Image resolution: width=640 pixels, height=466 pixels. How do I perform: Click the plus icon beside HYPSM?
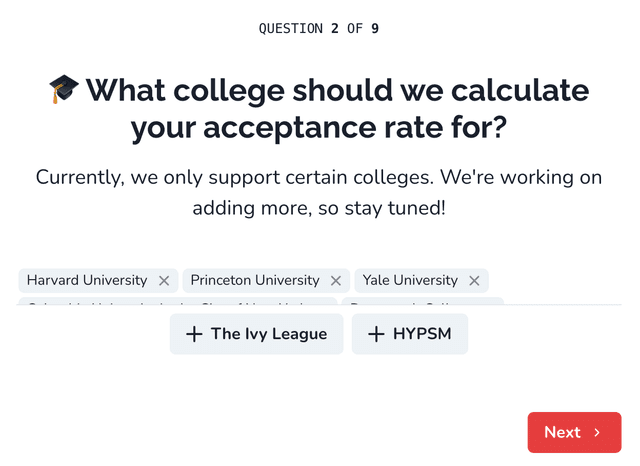pyautogui.click(x=376, y=334)
